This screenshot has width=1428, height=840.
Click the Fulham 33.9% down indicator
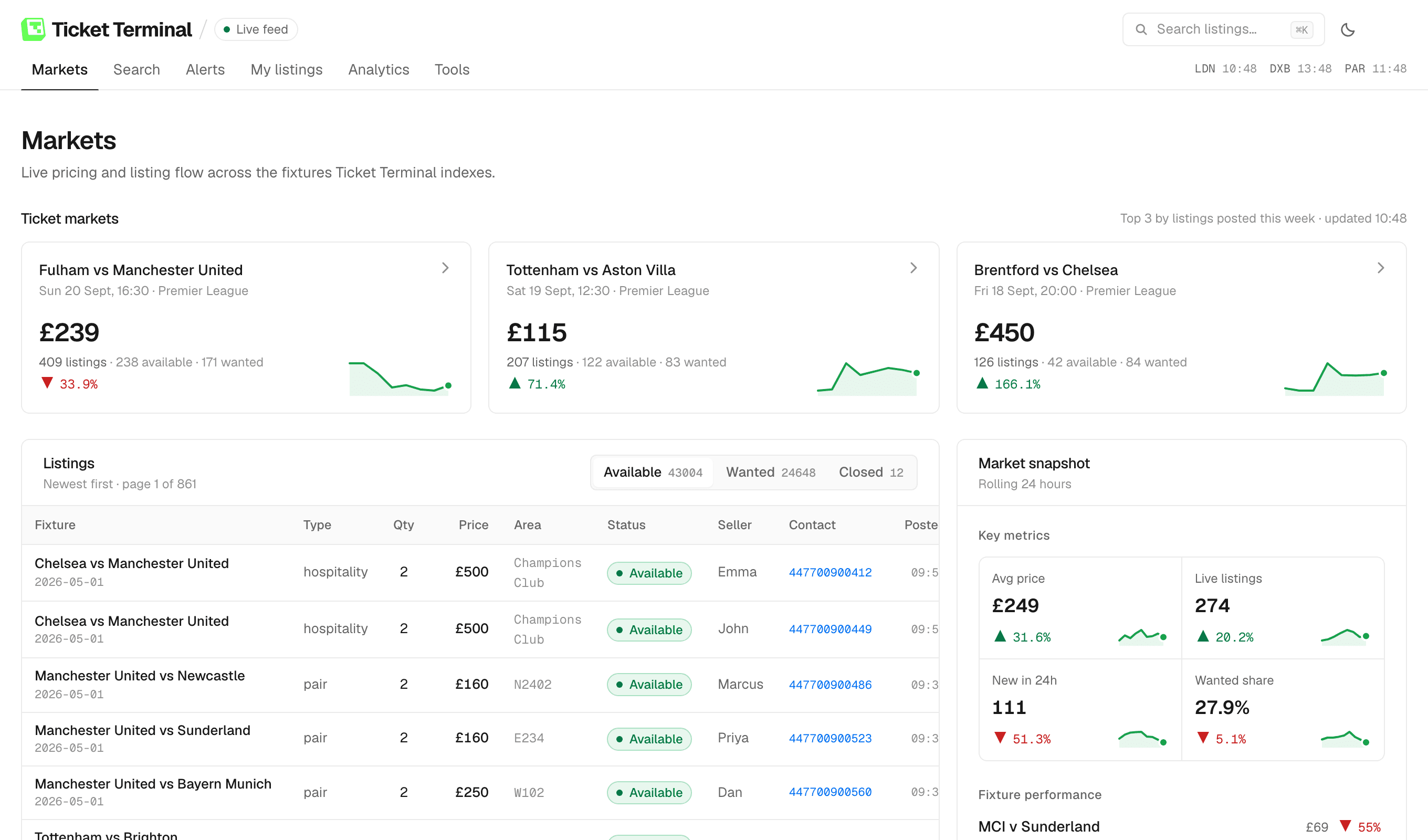(x=69, y=384)
